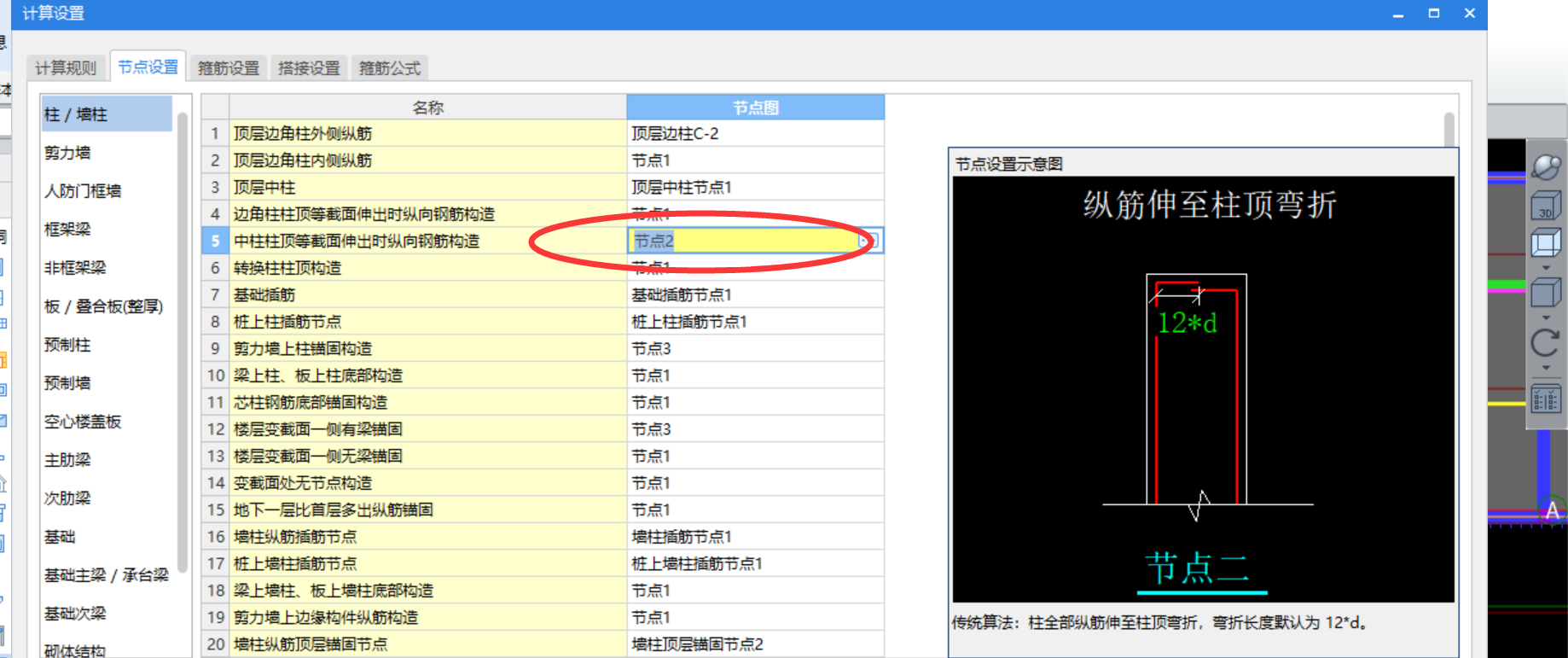Open the display settings checklist icon
1568x658 pixels.
1546,399
